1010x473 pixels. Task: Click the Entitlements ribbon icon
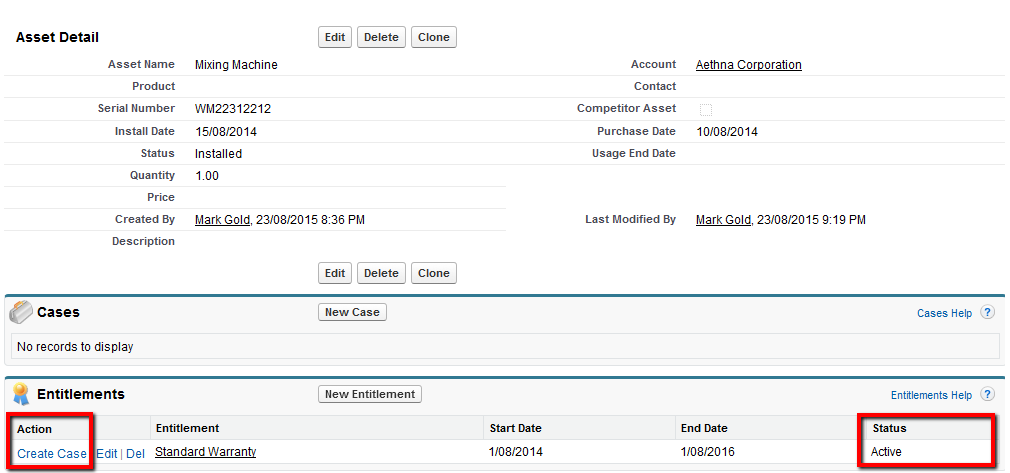click(21, 394)
